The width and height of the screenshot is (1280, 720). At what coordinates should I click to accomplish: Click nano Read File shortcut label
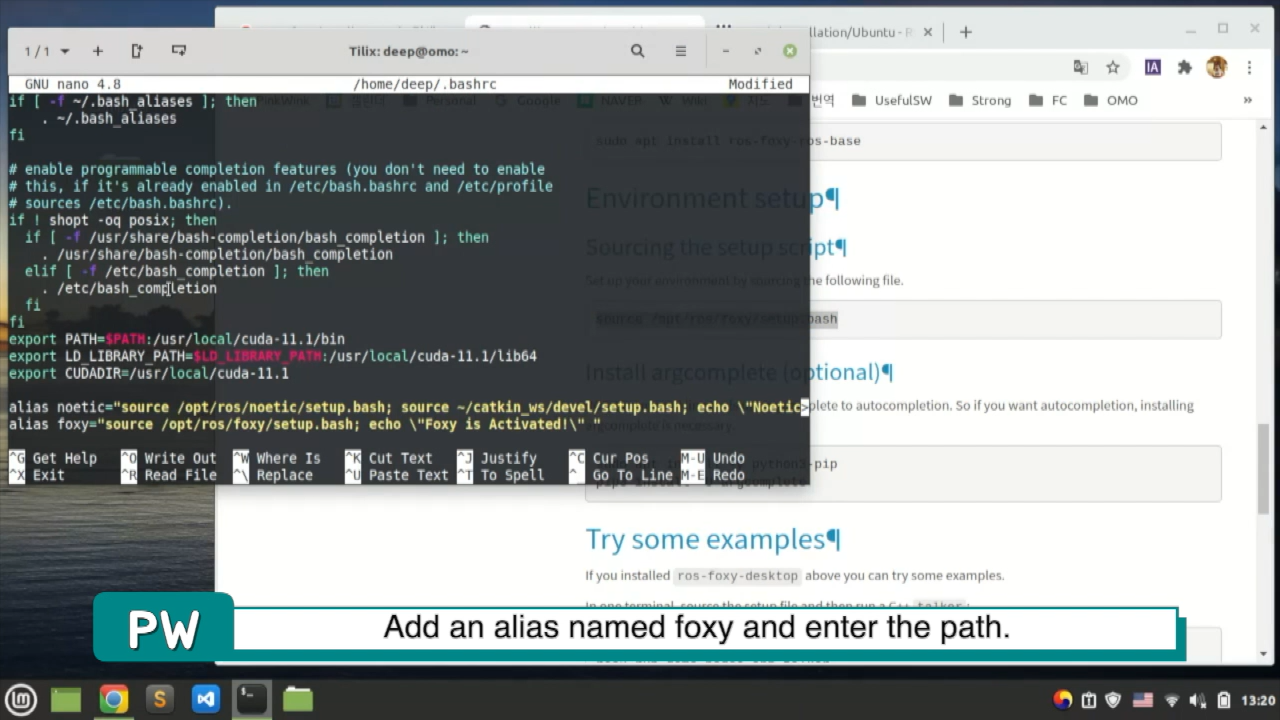(x=180, y=475)
